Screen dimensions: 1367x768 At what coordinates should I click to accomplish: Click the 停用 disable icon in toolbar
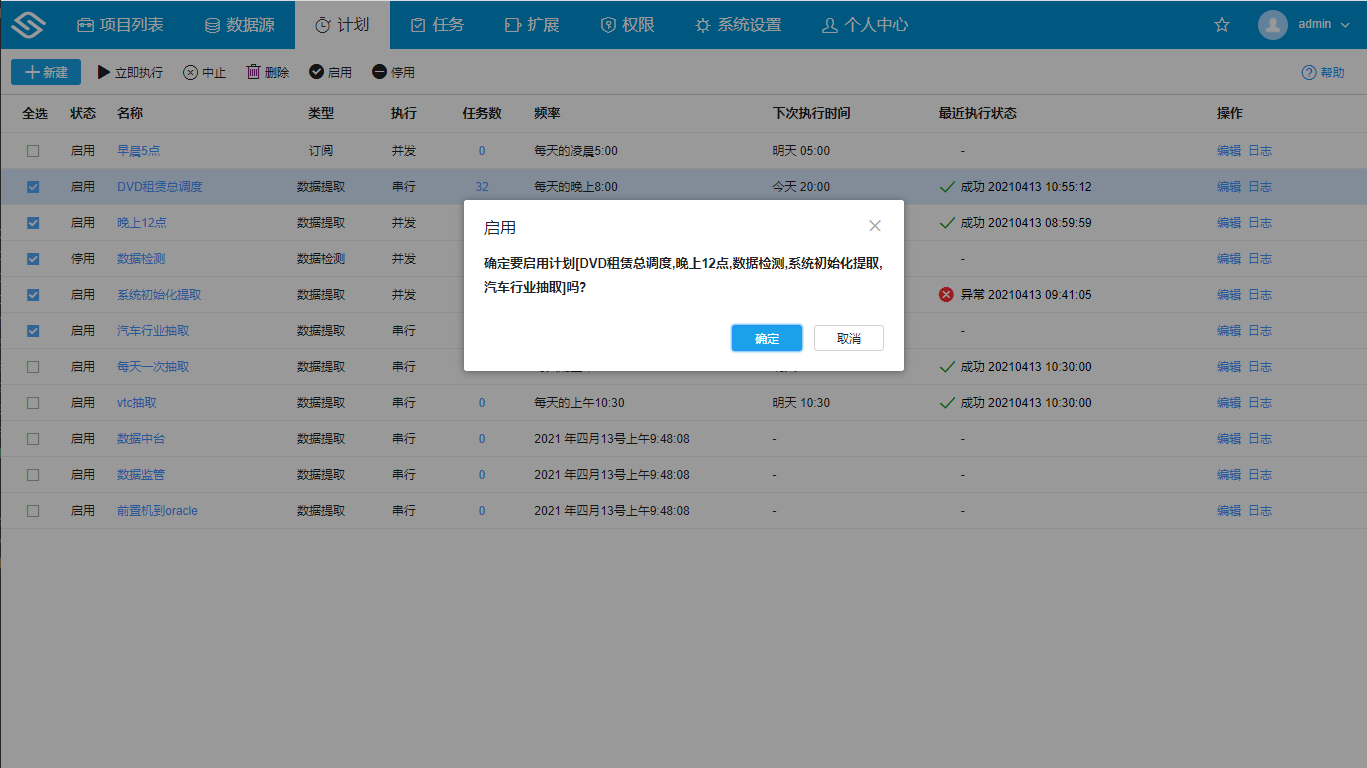tap(381, 71)
